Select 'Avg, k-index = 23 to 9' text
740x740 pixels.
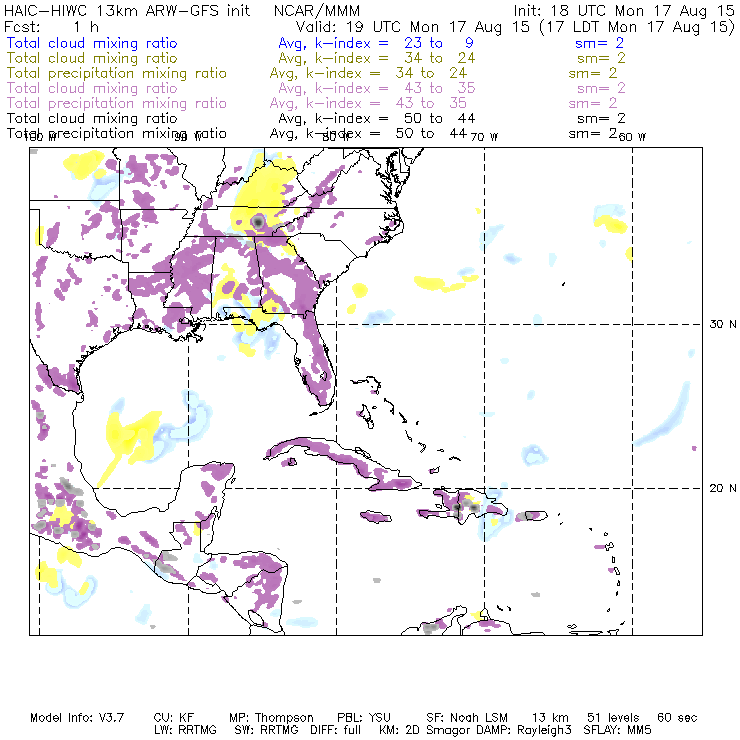click(376, 43)
